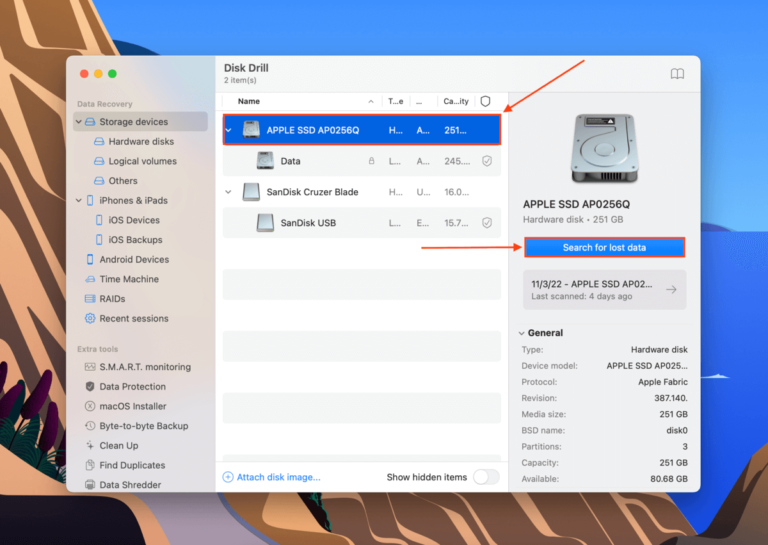Collapse the APPLE SSD AP0256Q disk row
This screenshot has height=545, width=768.
(229, 130)
